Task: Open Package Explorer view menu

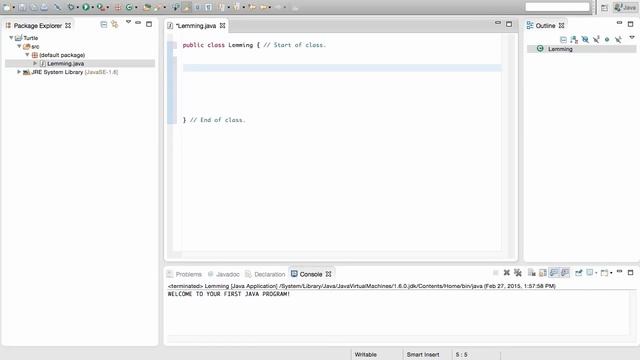Action: coord(128,22)
